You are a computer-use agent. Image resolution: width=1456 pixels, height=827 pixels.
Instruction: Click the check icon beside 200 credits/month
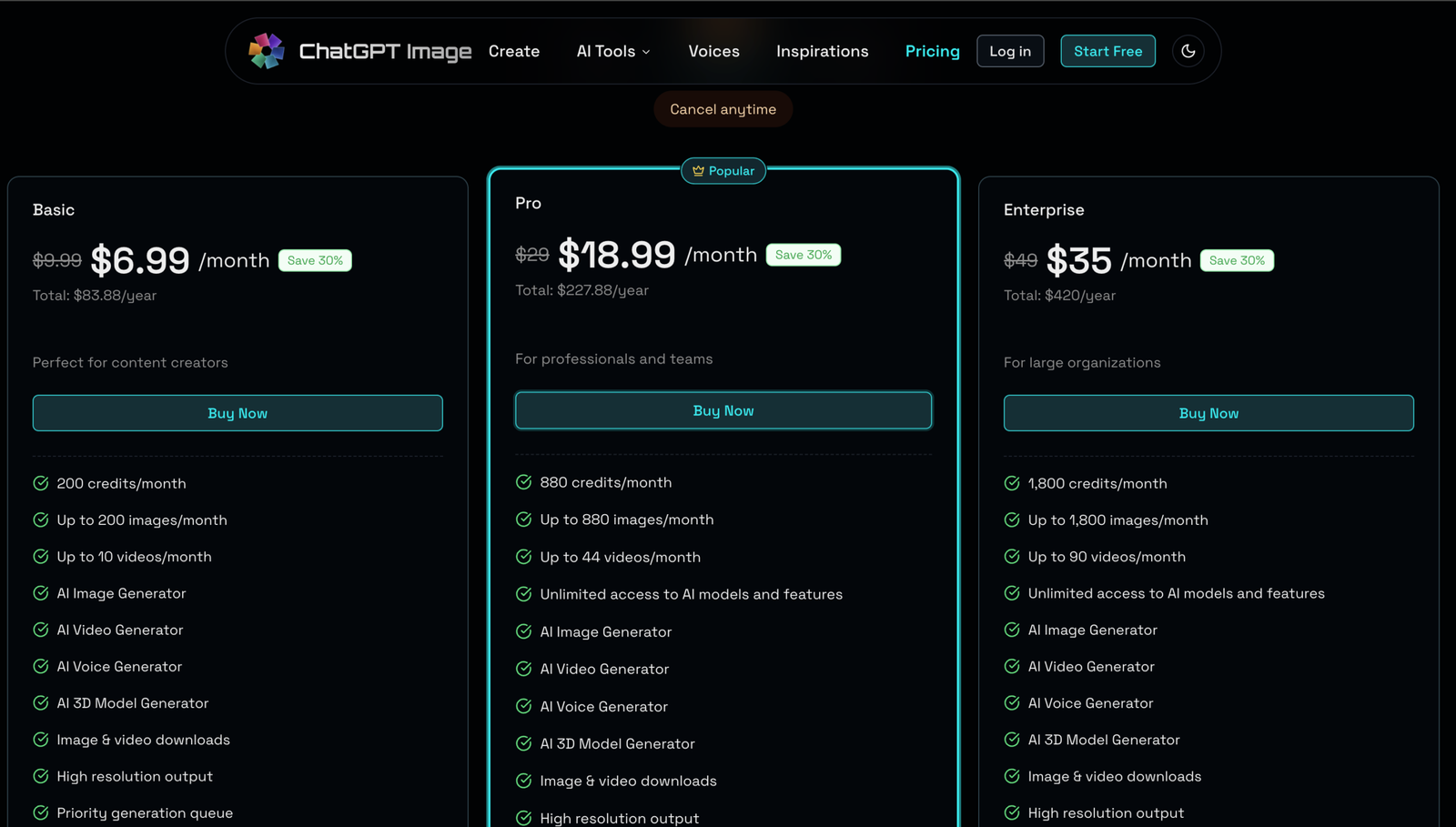click(41, 483)
